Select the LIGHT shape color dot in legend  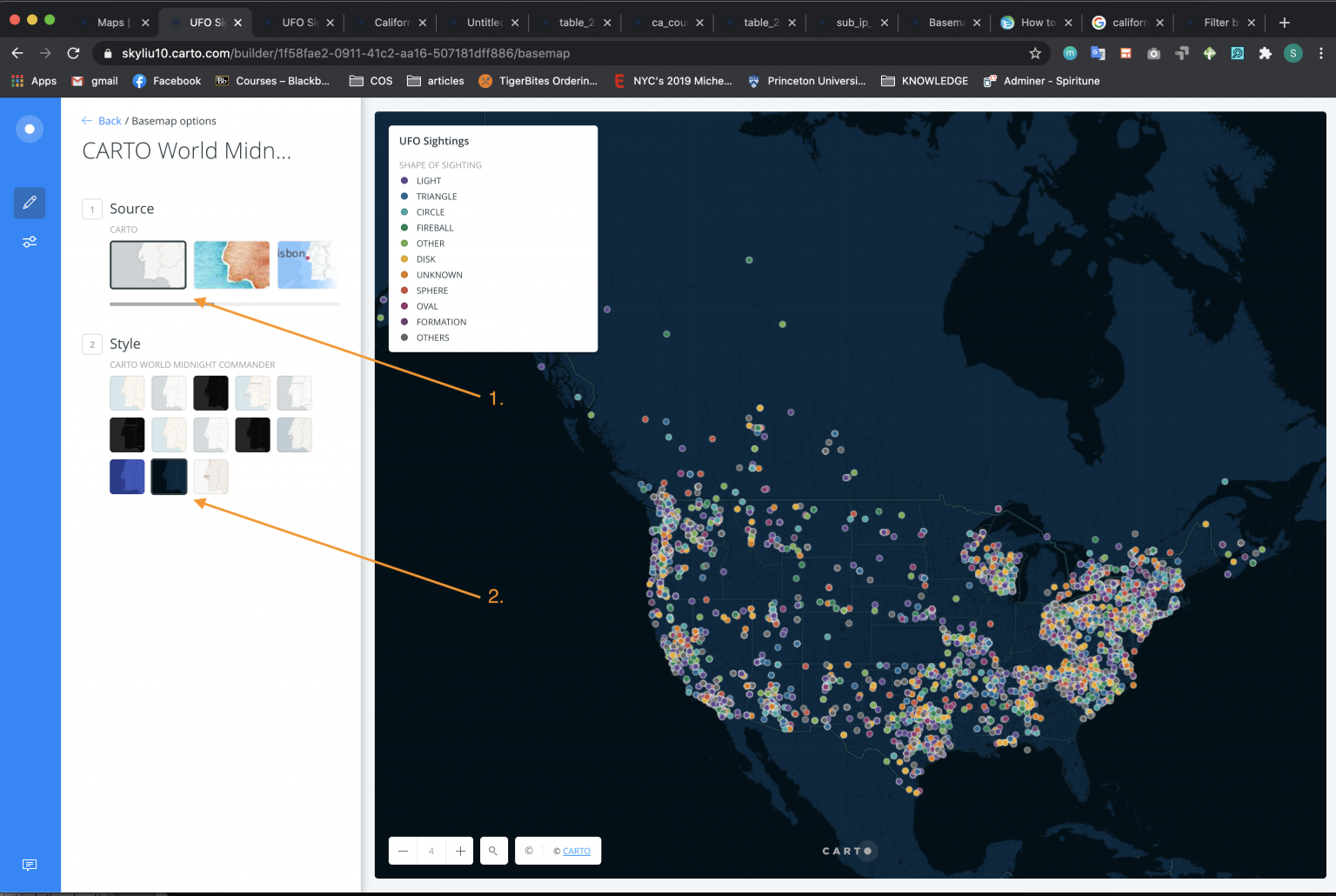pos(404,180)
